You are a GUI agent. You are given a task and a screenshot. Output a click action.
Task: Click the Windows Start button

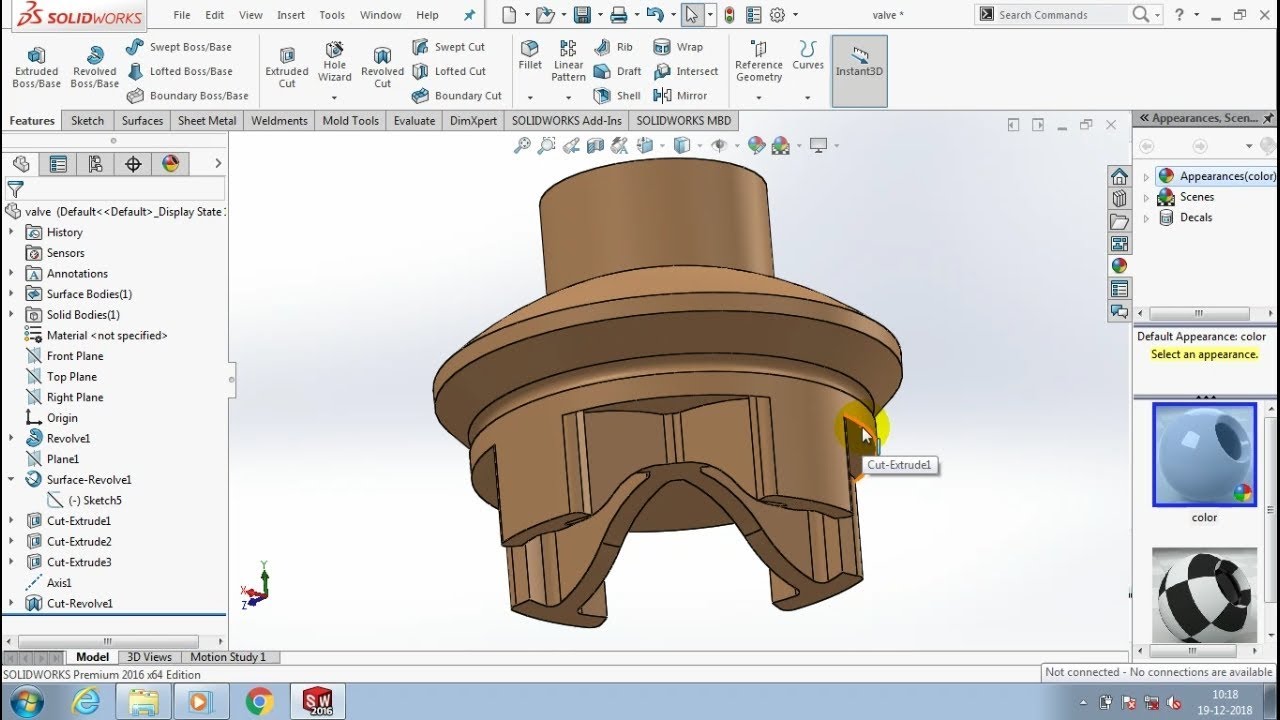[26, 701]
